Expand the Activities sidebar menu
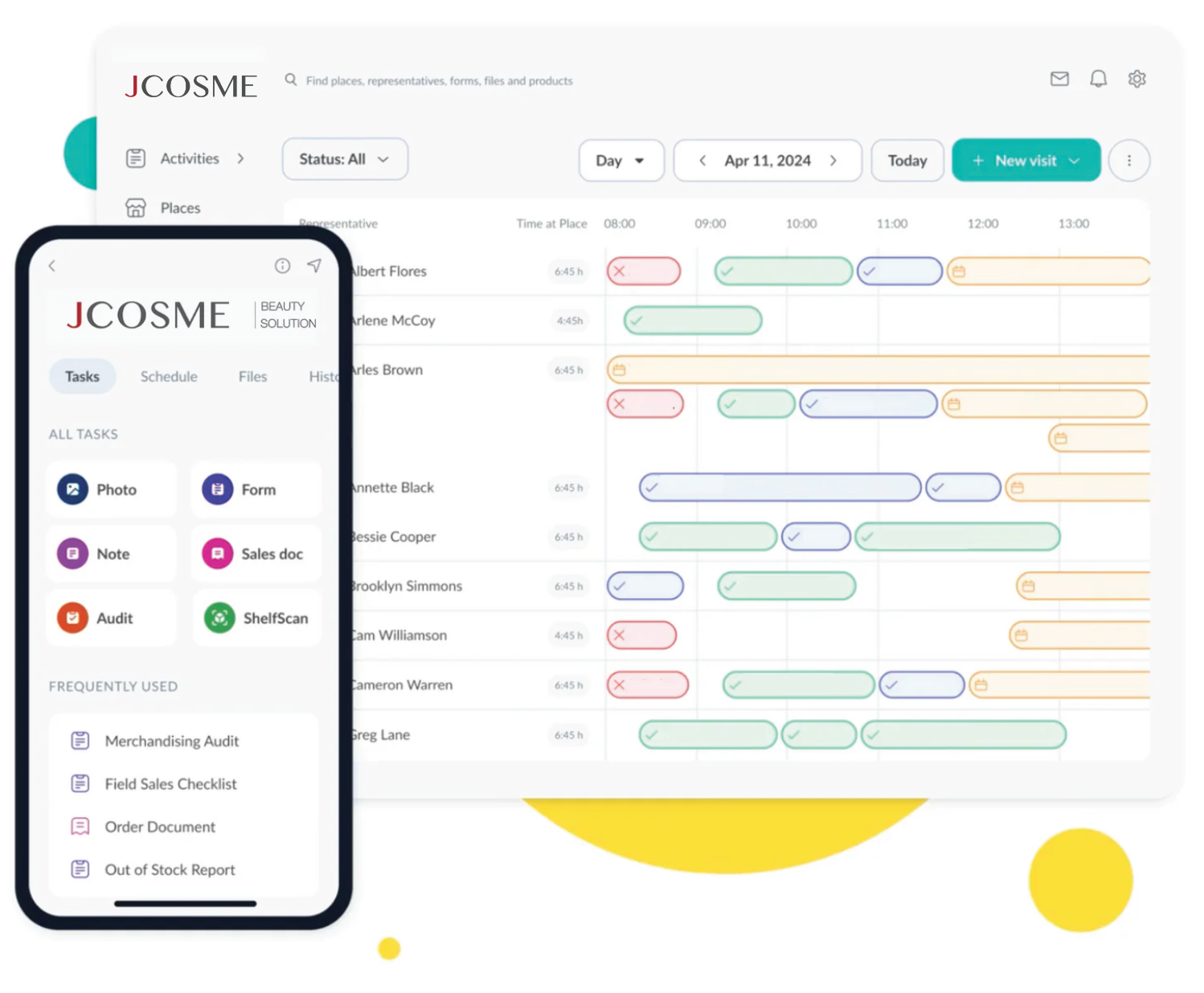Viewport: 1204px width, 993px height. pyautogui.click(x=240, y=158)
